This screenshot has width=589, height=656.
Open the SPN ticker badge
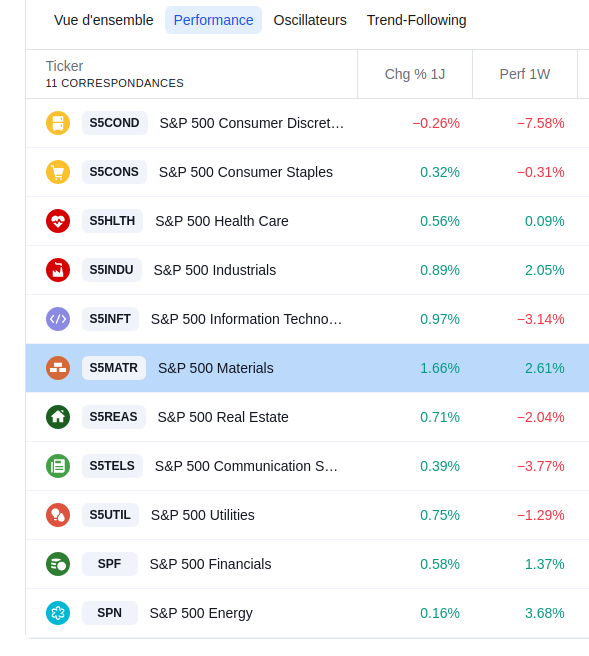tap(110, 612)
